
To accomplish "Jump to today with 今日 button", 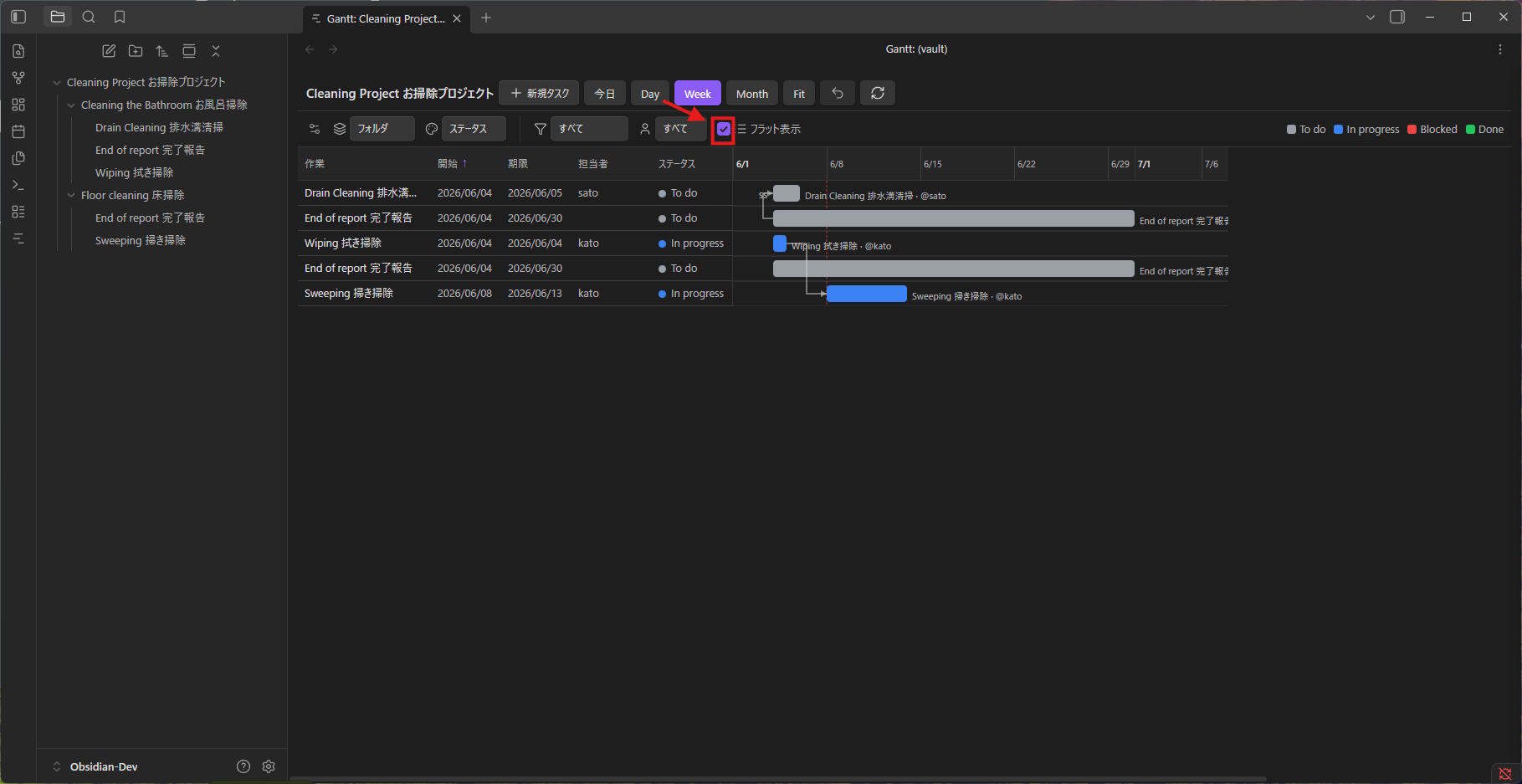I will tap(605, 93).
